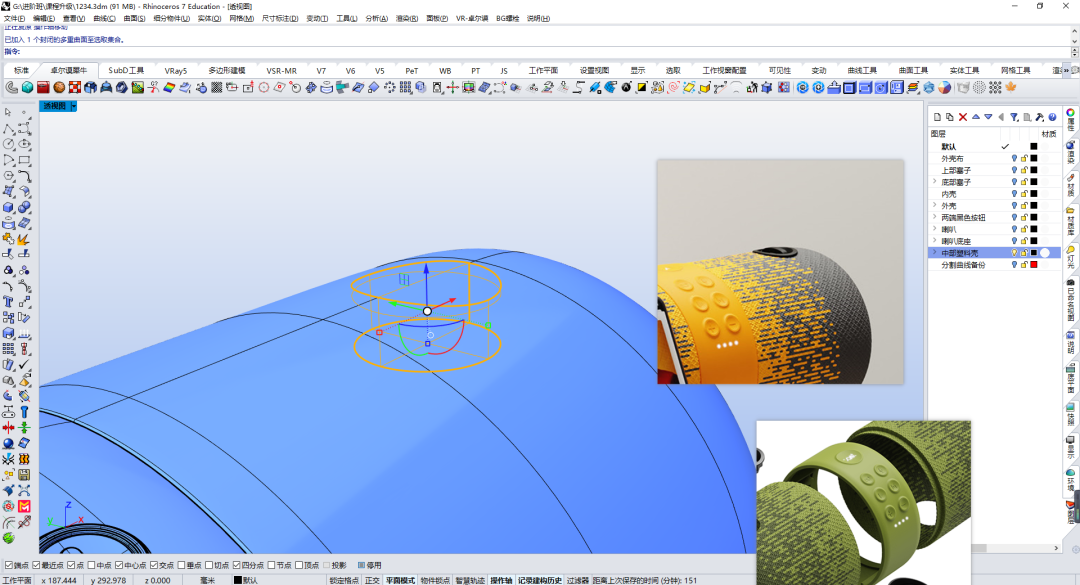Click the red box icon in top toolbar

tap(43, 88)
